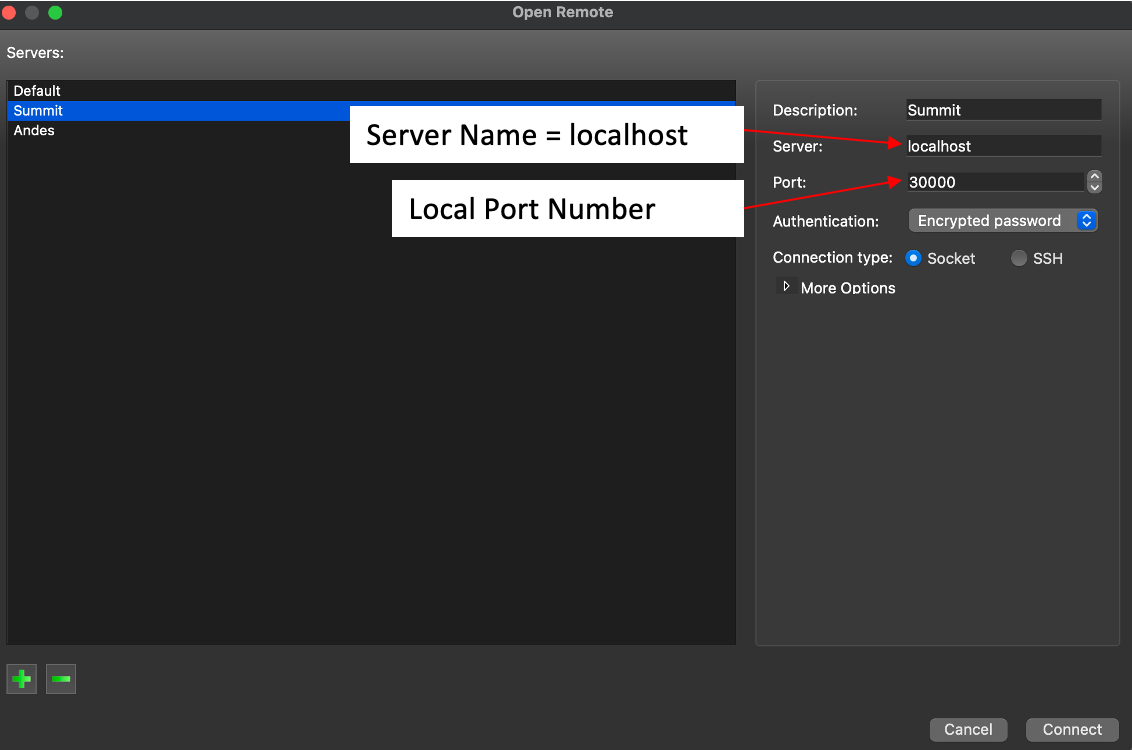
Task: Click the Server field containing localhost
Action: 1003,146
